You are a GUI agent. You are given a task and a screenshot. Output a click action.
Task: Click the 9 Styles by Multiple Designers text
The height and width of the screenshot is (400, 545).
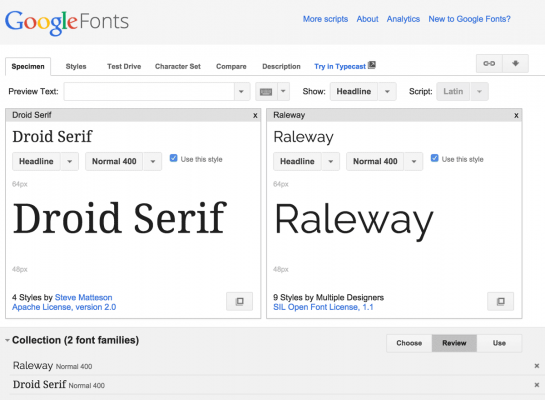(x=328, y=297)
